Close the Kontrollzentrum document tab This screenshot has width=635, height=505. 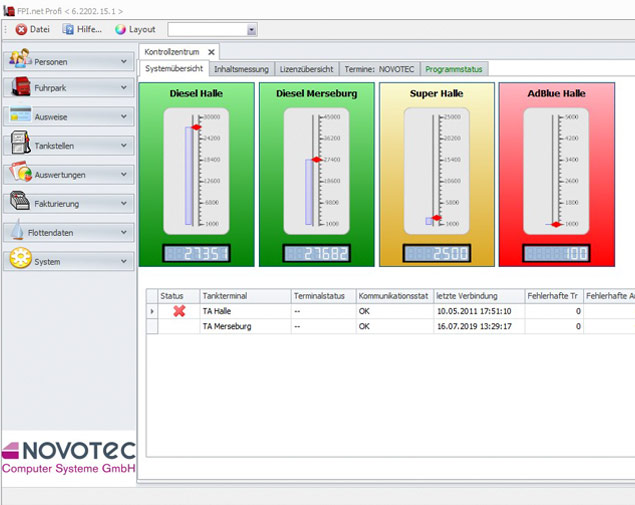click(x=211, y=52)
